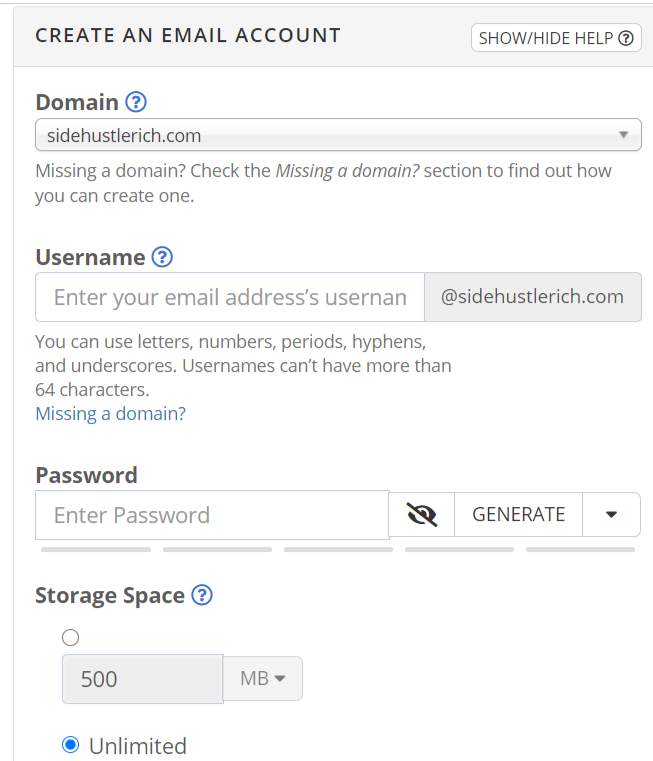Click the 'Unlimited' option label
This screenshot has width=653, height=761.
138,746
